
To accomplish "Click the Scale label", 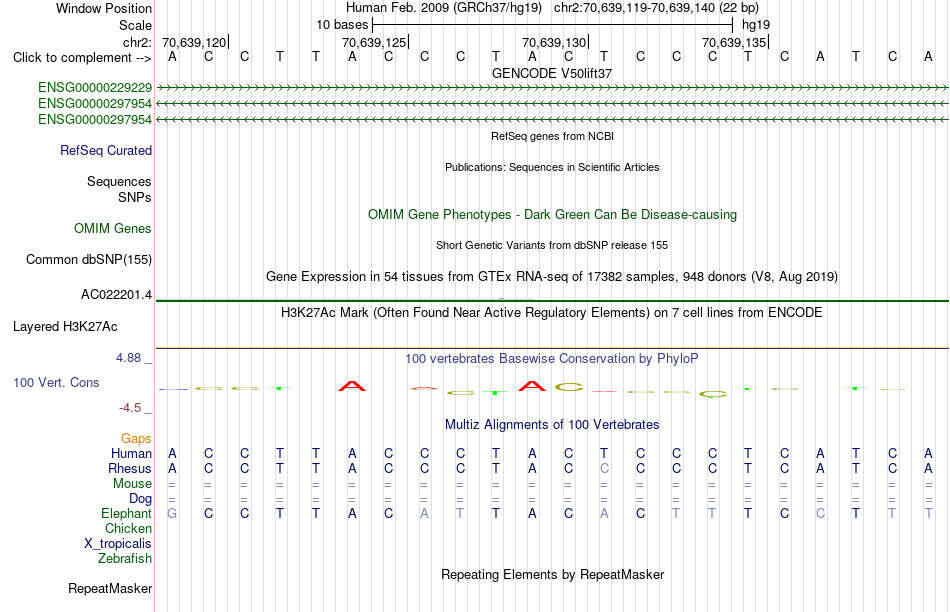I will pyautogui.click(x=136, y=25).
